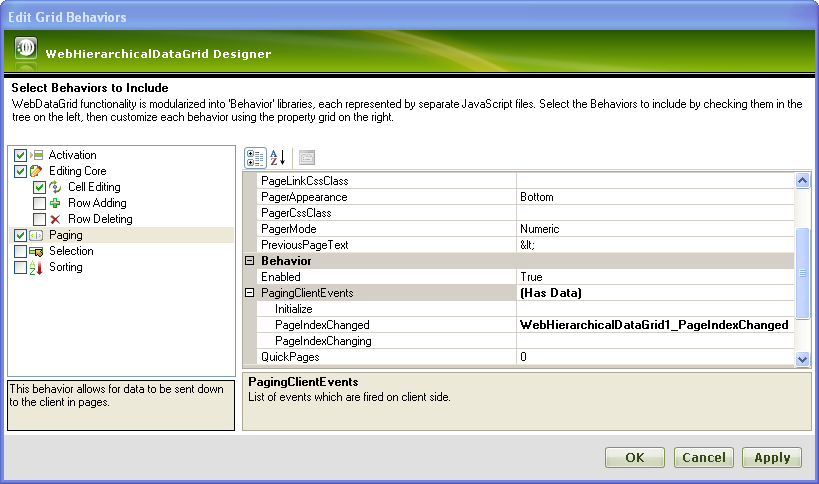
Task: Select the Activation behavior icon
Action: (x=38, y=155)
